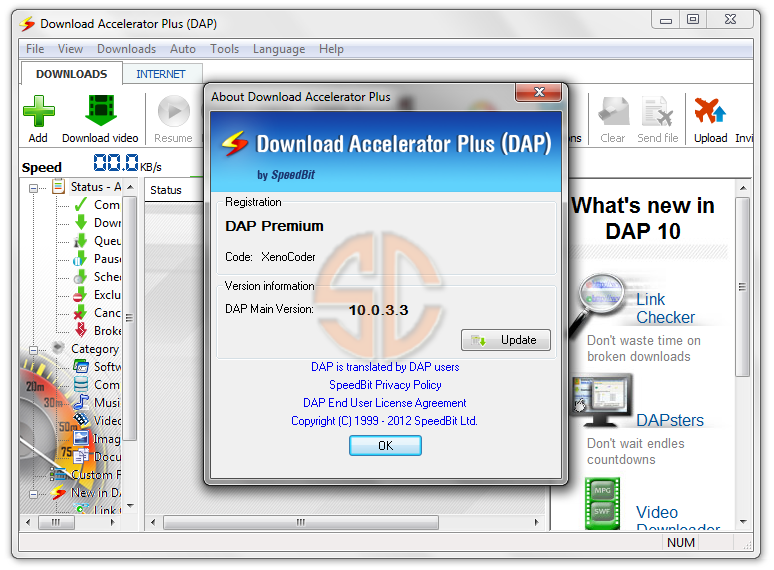Open the Language menu

point(279,49)
